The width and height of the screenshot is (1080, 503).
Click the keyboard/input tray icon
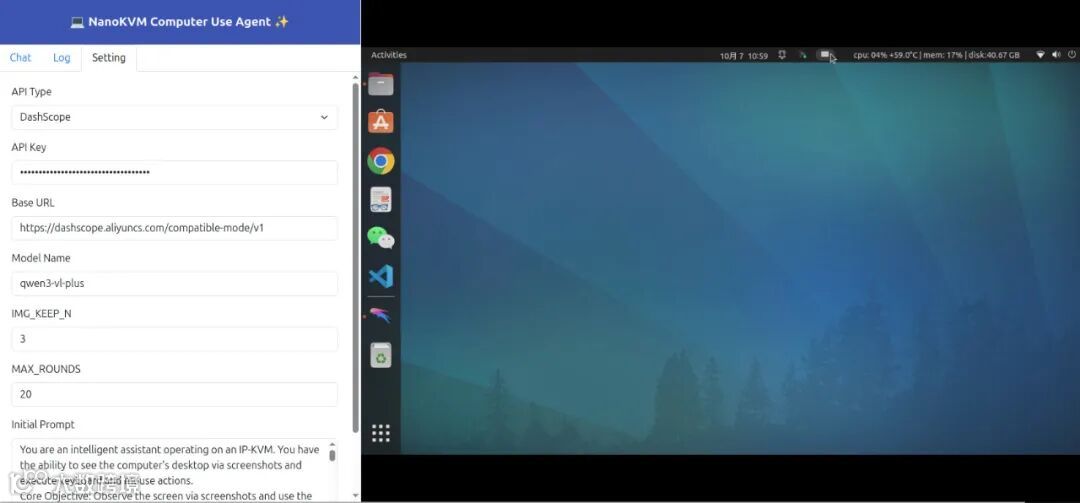[825, 55]
